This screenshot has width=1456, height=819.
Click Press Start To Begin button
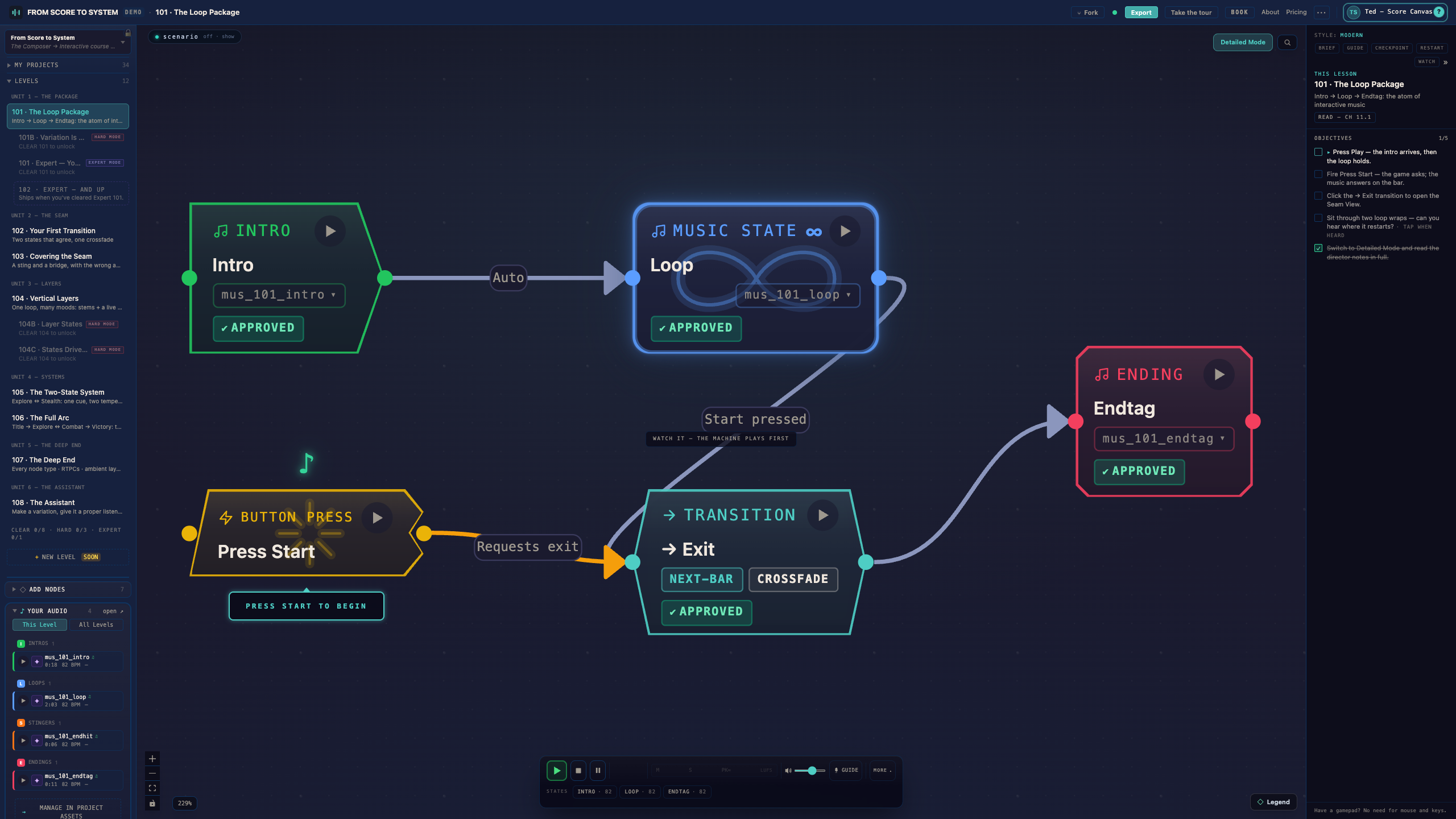click(x=307, y=606)
